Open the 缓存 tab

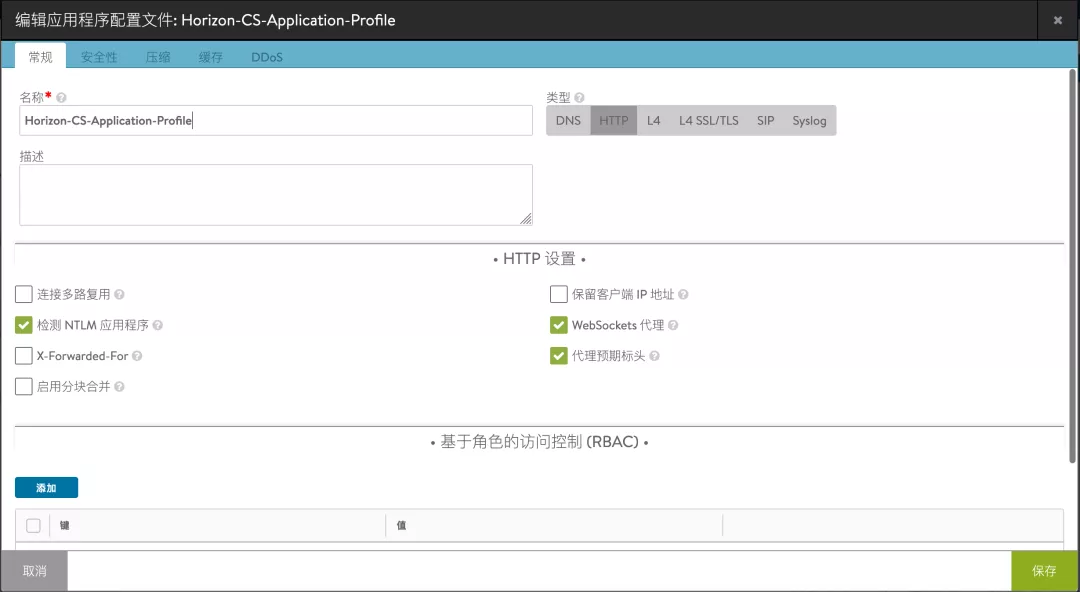(211, 57)
